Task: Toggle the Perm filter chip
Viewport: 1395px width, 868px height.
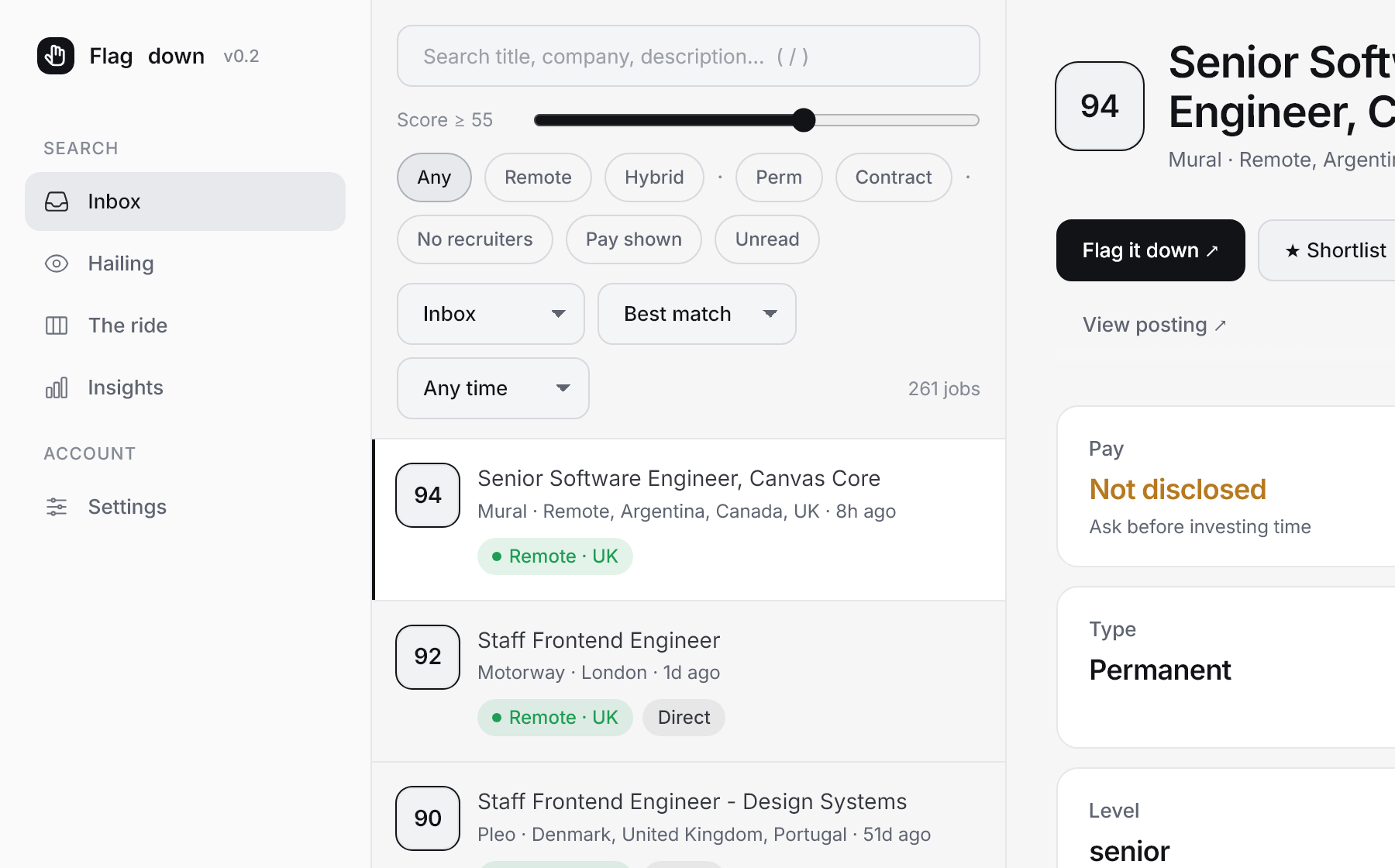Action: pos(779,177)
